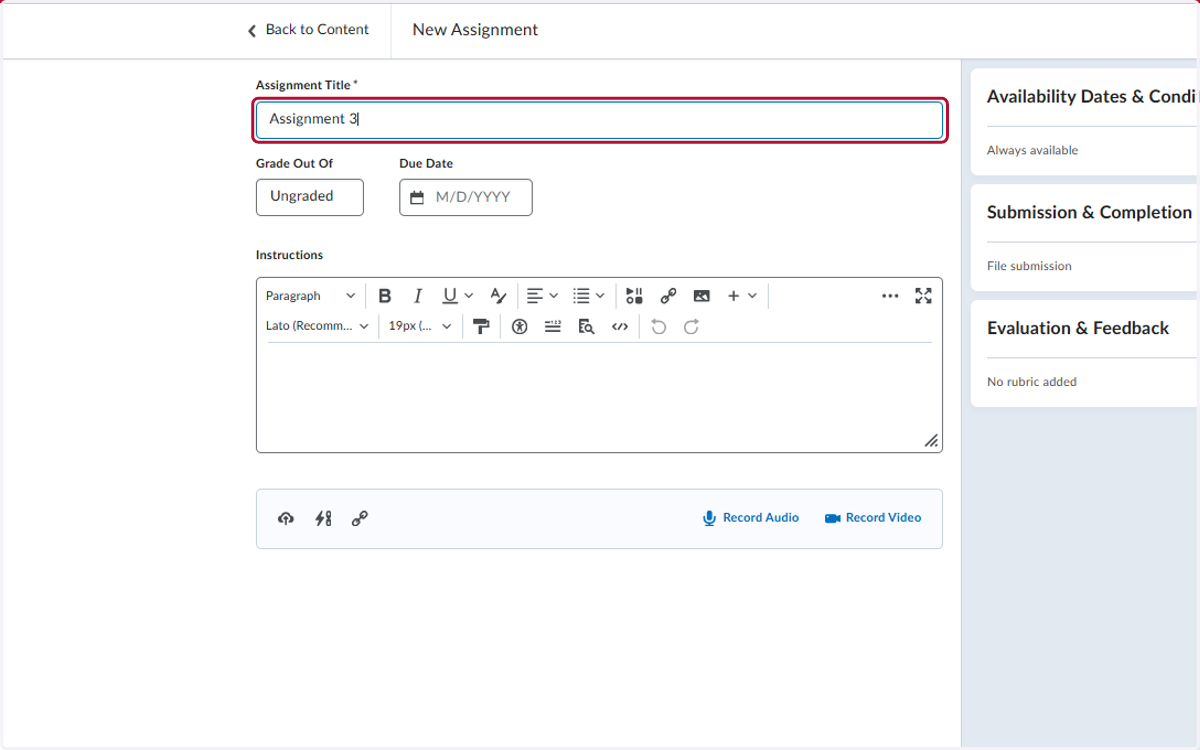Run the accessibility checker
1200x750 pixels.
[519, 326]
